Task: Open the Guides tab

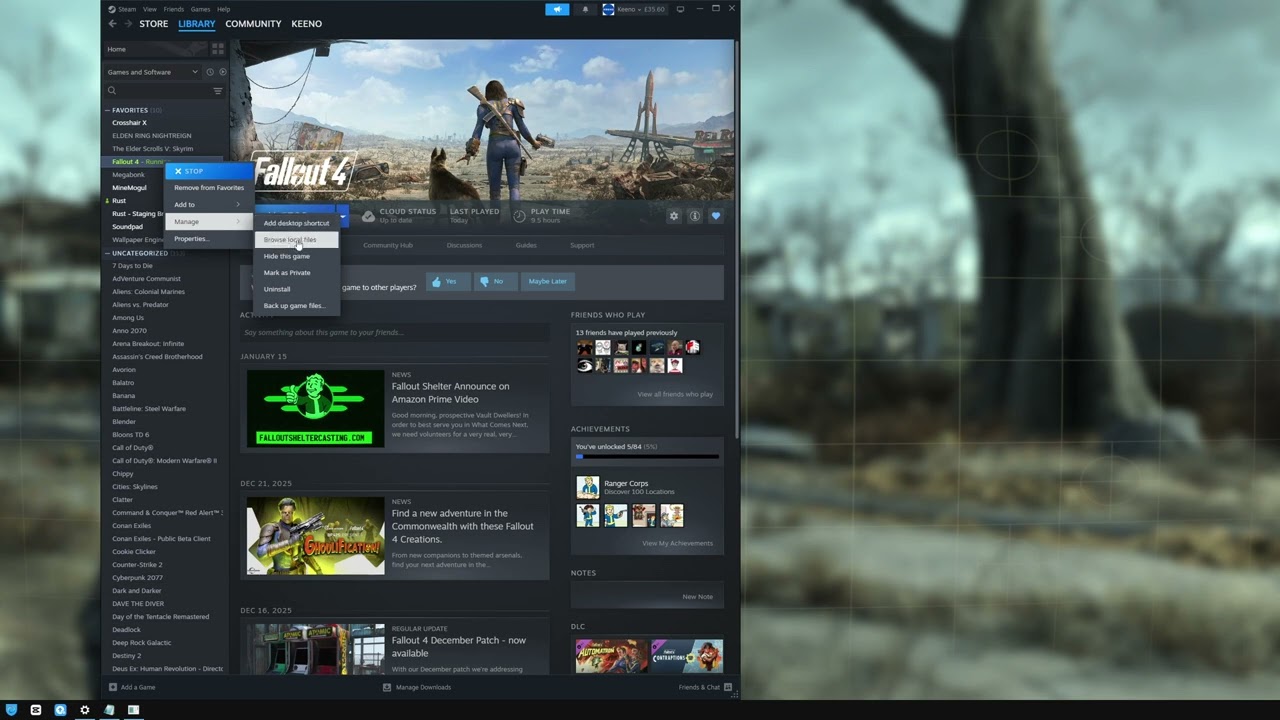Action: click(x=526, y=245)
